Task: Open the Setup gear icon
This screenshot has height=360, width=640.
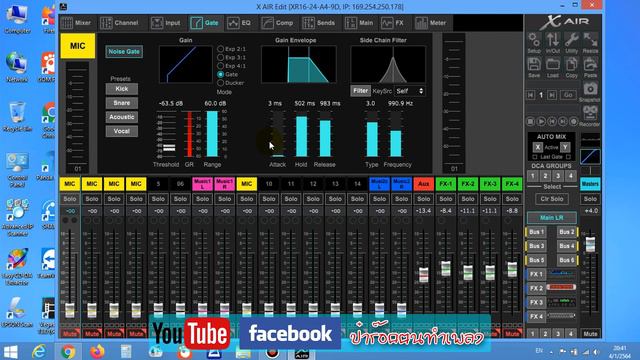Action: click(534, 43)
